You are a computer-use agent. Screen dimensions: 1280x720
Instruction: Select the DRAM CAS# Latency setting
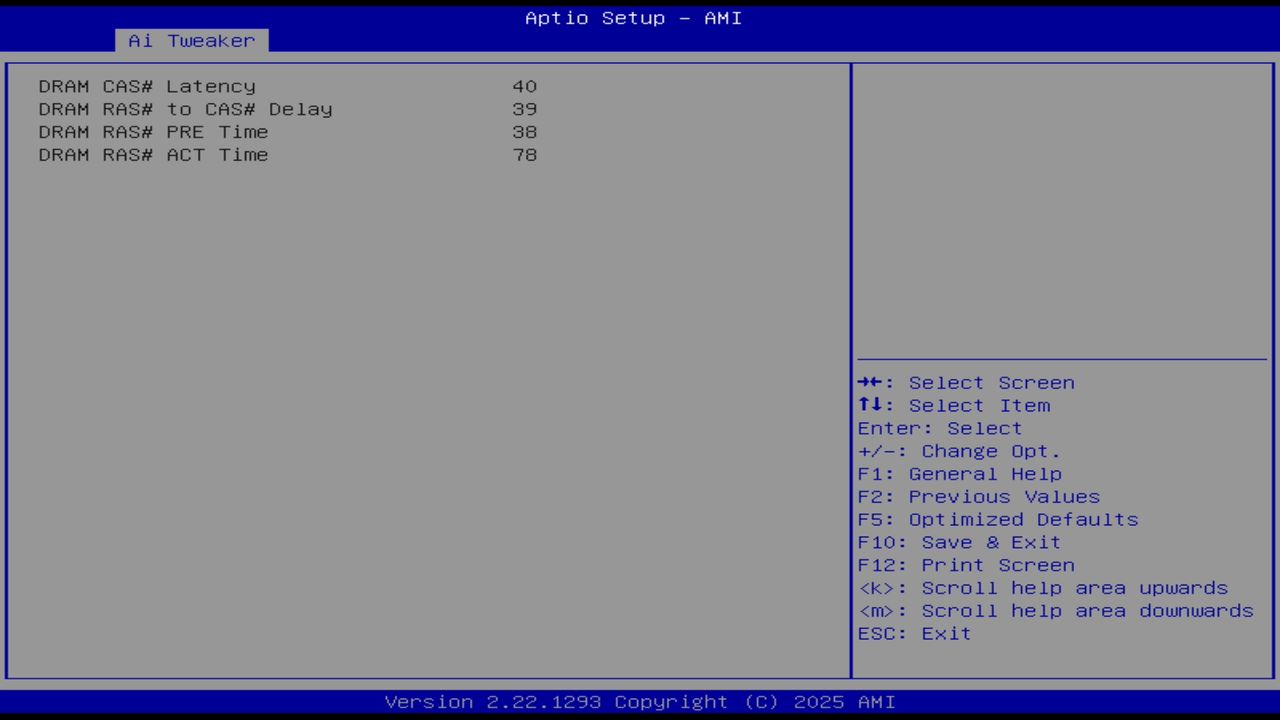146,86
